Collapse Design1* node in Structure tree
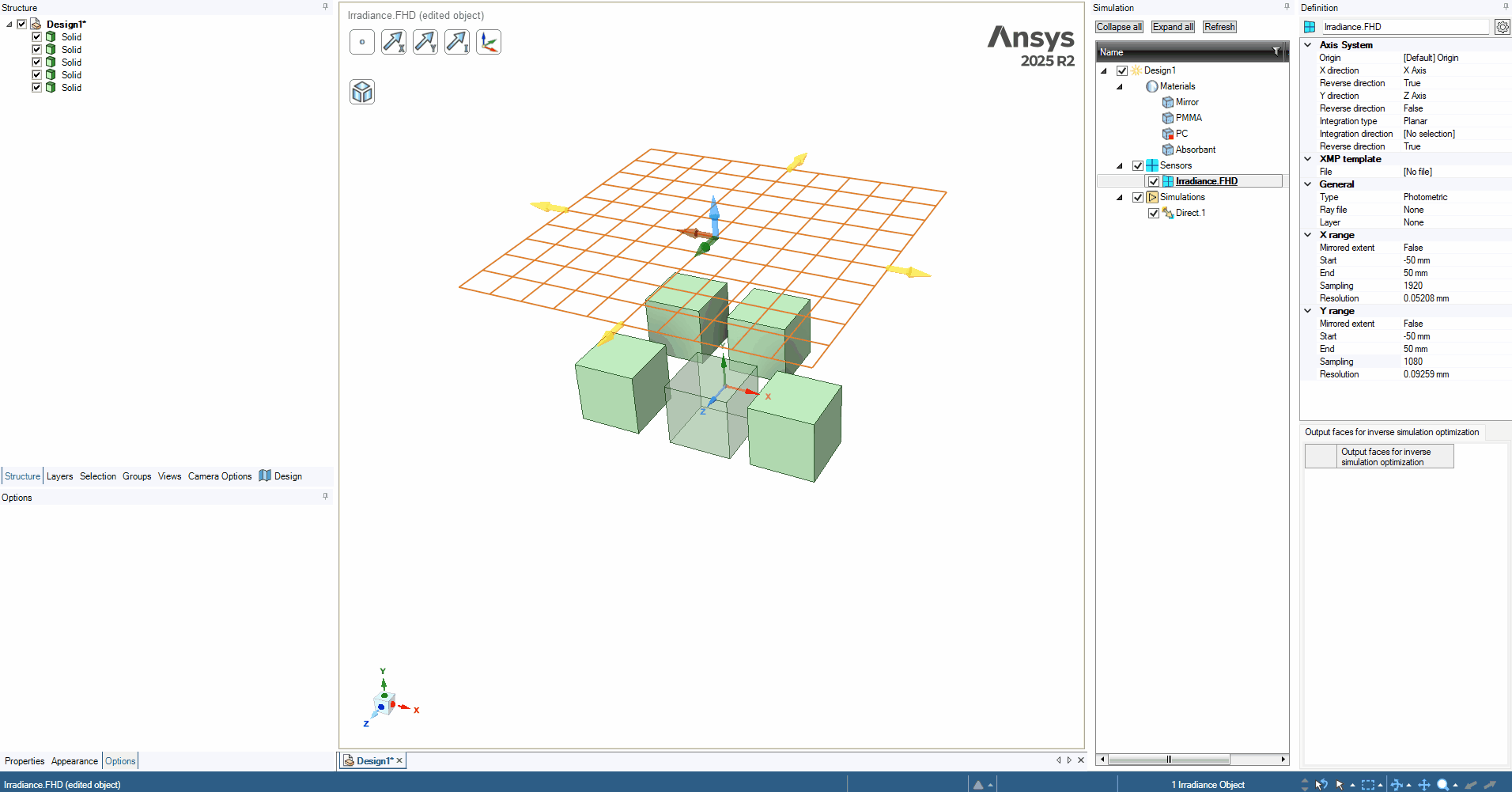The width and height of the screenshot is (1512, 792). coord(9,25)
